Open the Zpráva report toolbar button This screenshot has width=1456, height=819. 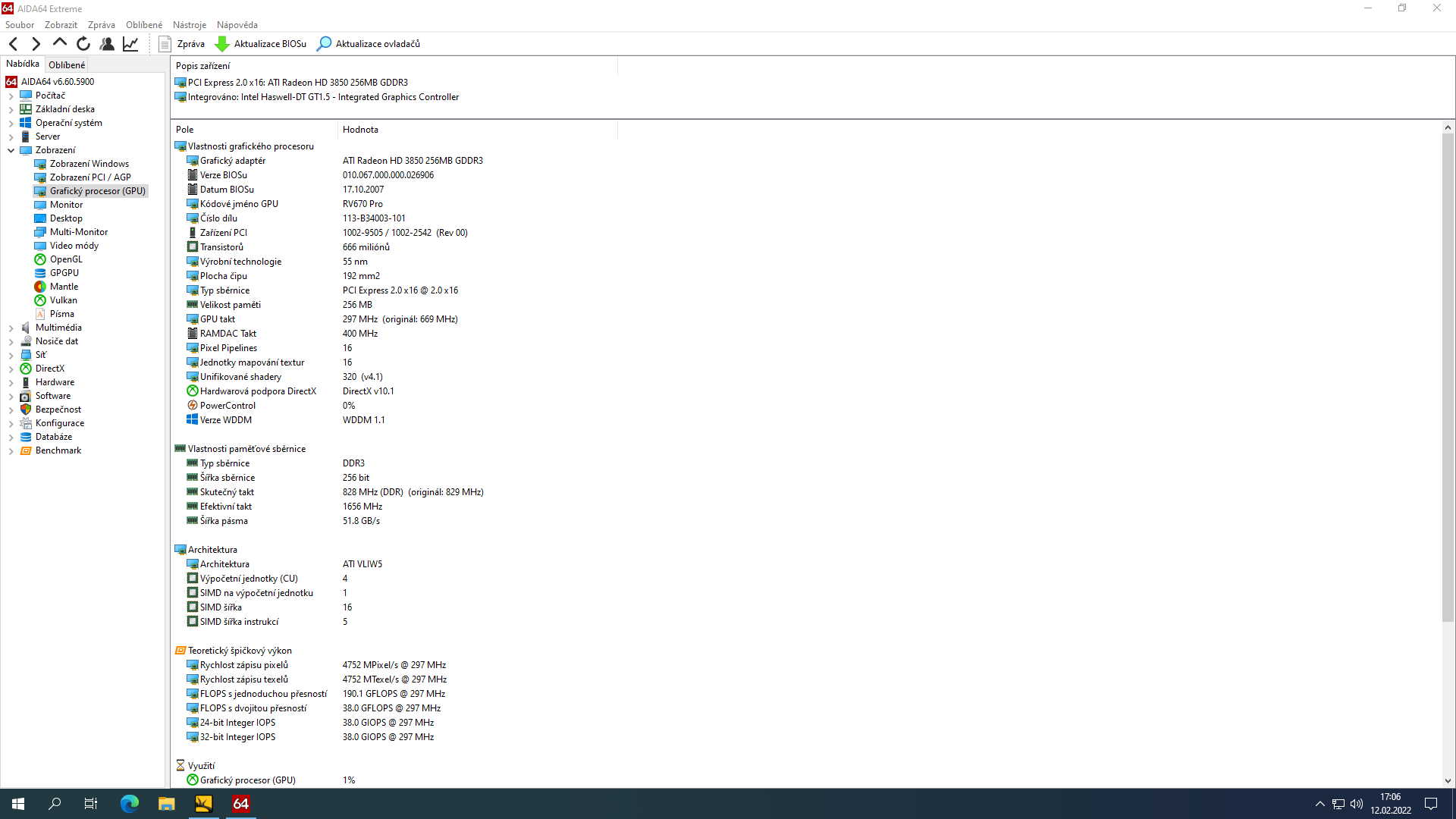point(182,44)
